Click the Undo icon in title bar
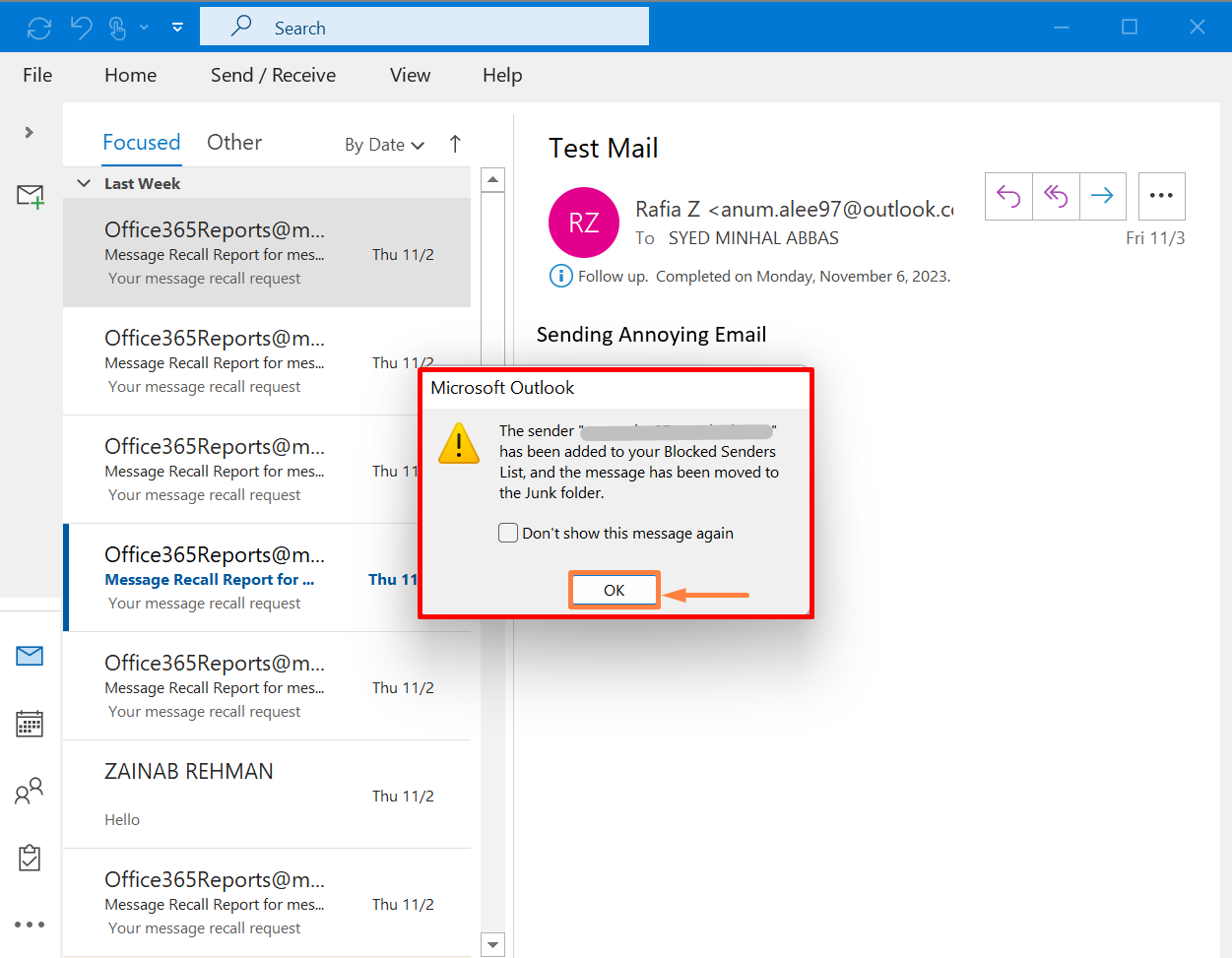The height and width of the screenshot is (958, 1232). [81, 28]
